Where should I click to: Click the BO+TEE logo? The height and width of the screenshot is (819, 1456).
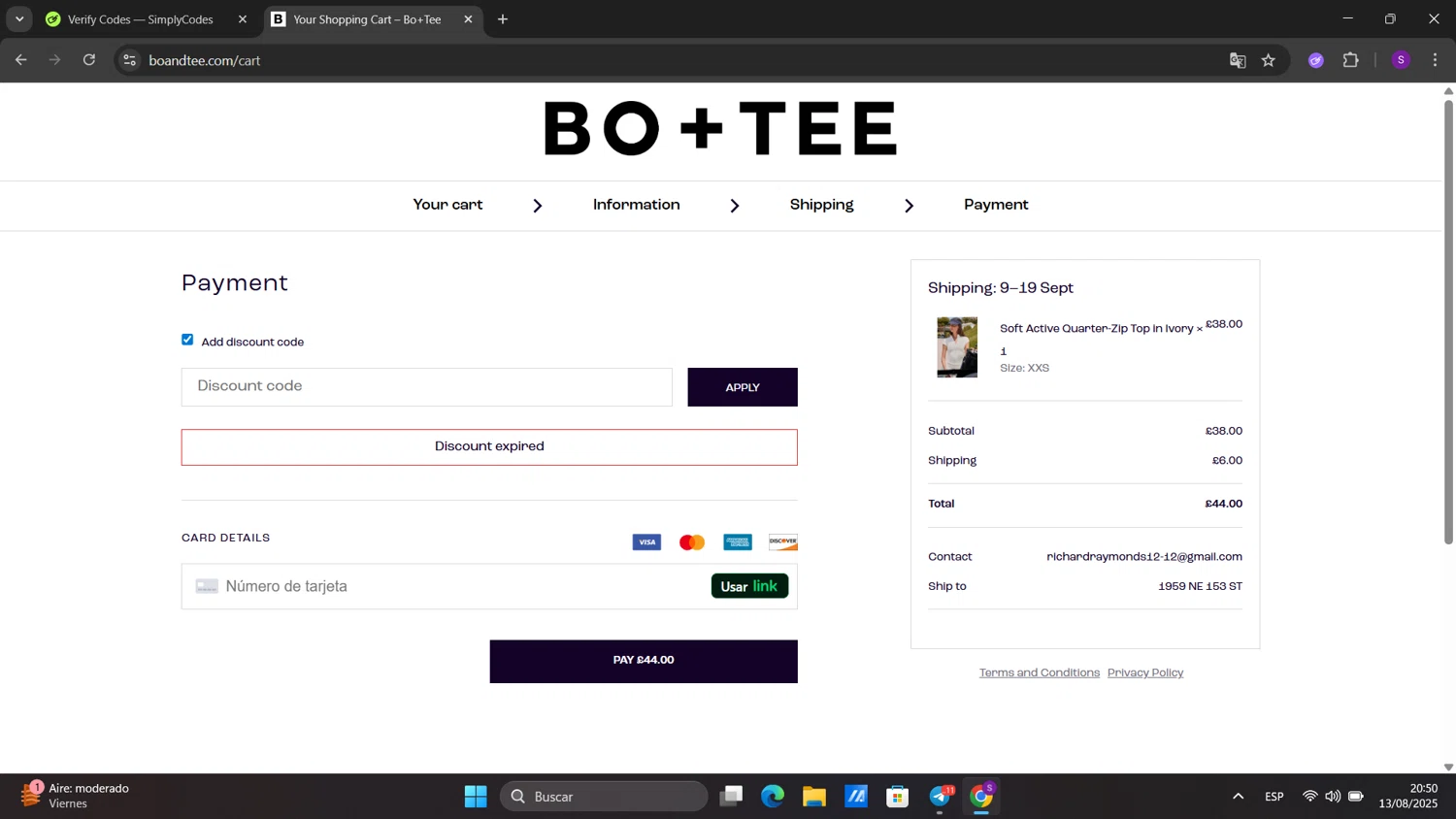point(720,128)
